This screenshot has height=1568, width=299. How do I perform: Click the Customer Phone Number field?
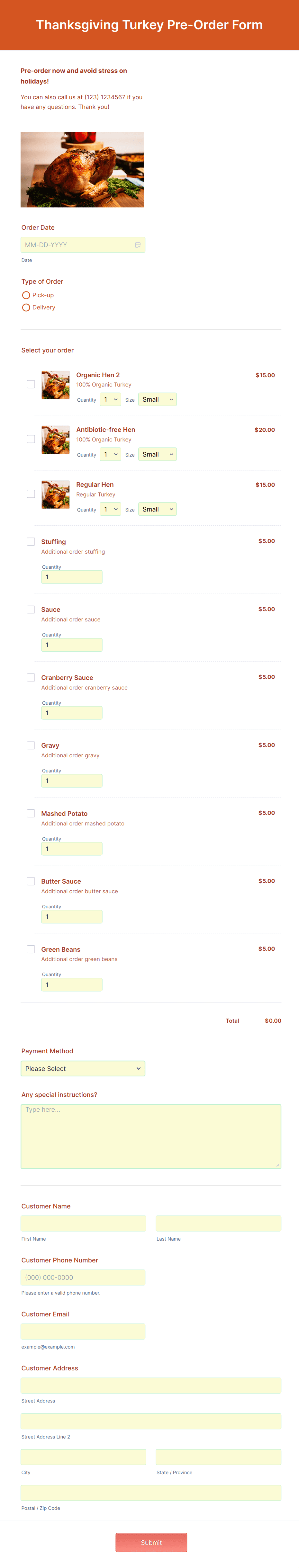83,1277
